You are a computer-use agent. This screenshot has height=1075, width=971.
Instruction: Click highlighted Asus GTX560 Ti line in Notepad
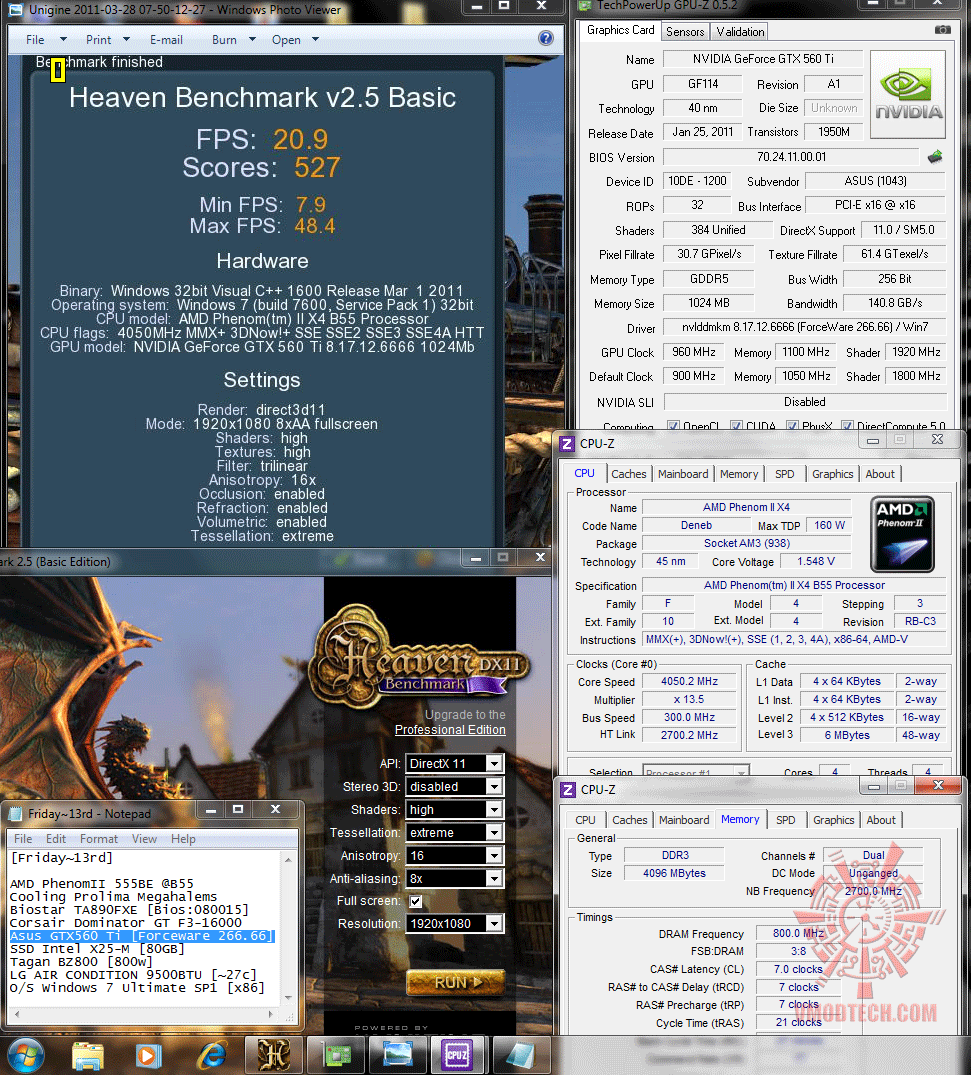click(142, 936)
